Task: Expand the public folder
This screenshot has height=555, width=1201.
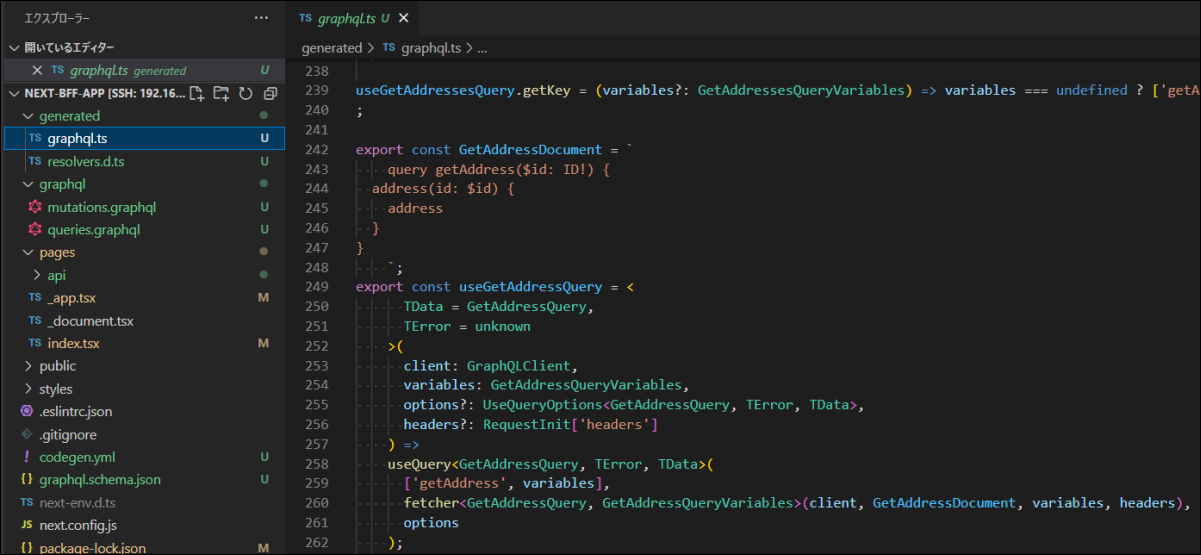Action: click(28, 366)
